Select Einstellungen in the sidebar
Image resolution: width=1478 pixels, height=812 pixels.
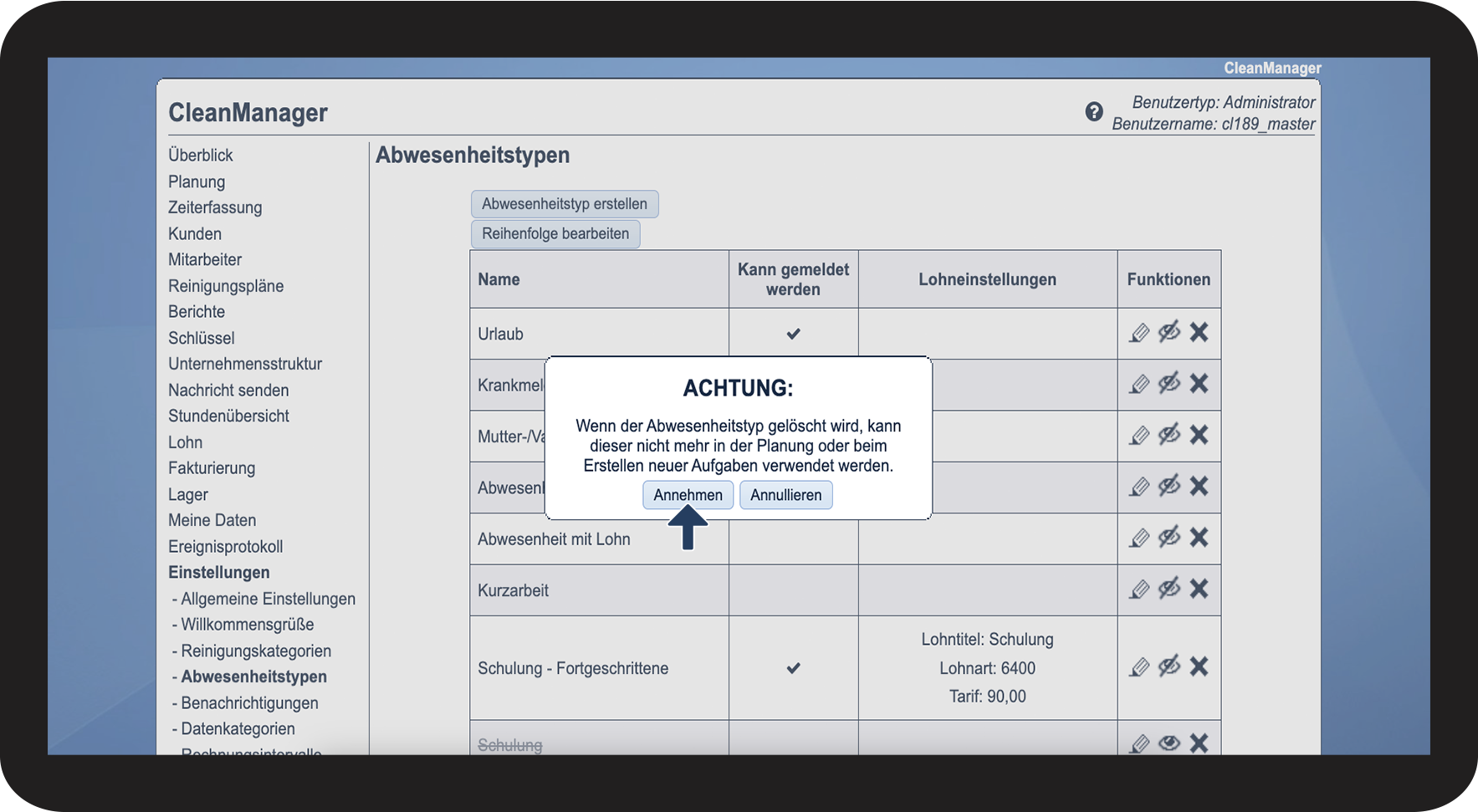pyautogui.click(x=219, y=573)
